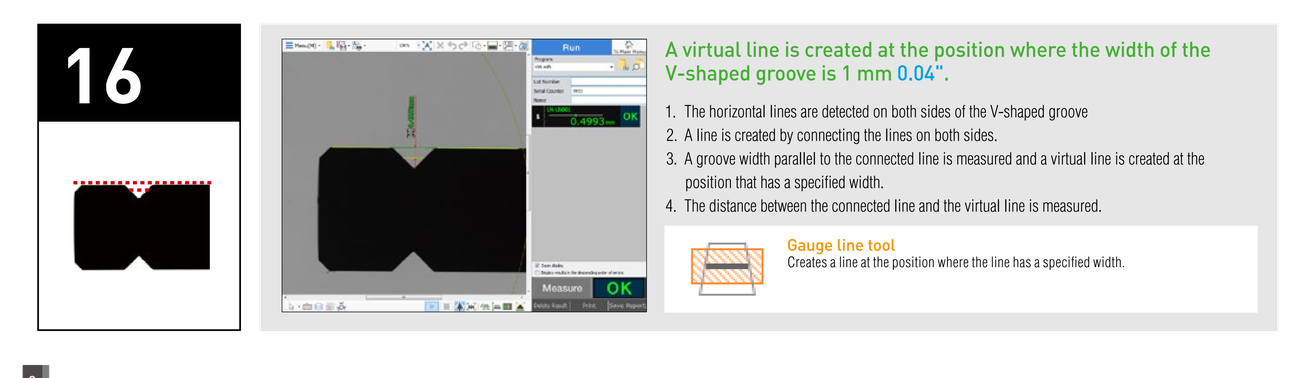Screen dimensions: 1301x378
Task: Click the pointer arrow tool at bottom left
Action: [291, 306]
